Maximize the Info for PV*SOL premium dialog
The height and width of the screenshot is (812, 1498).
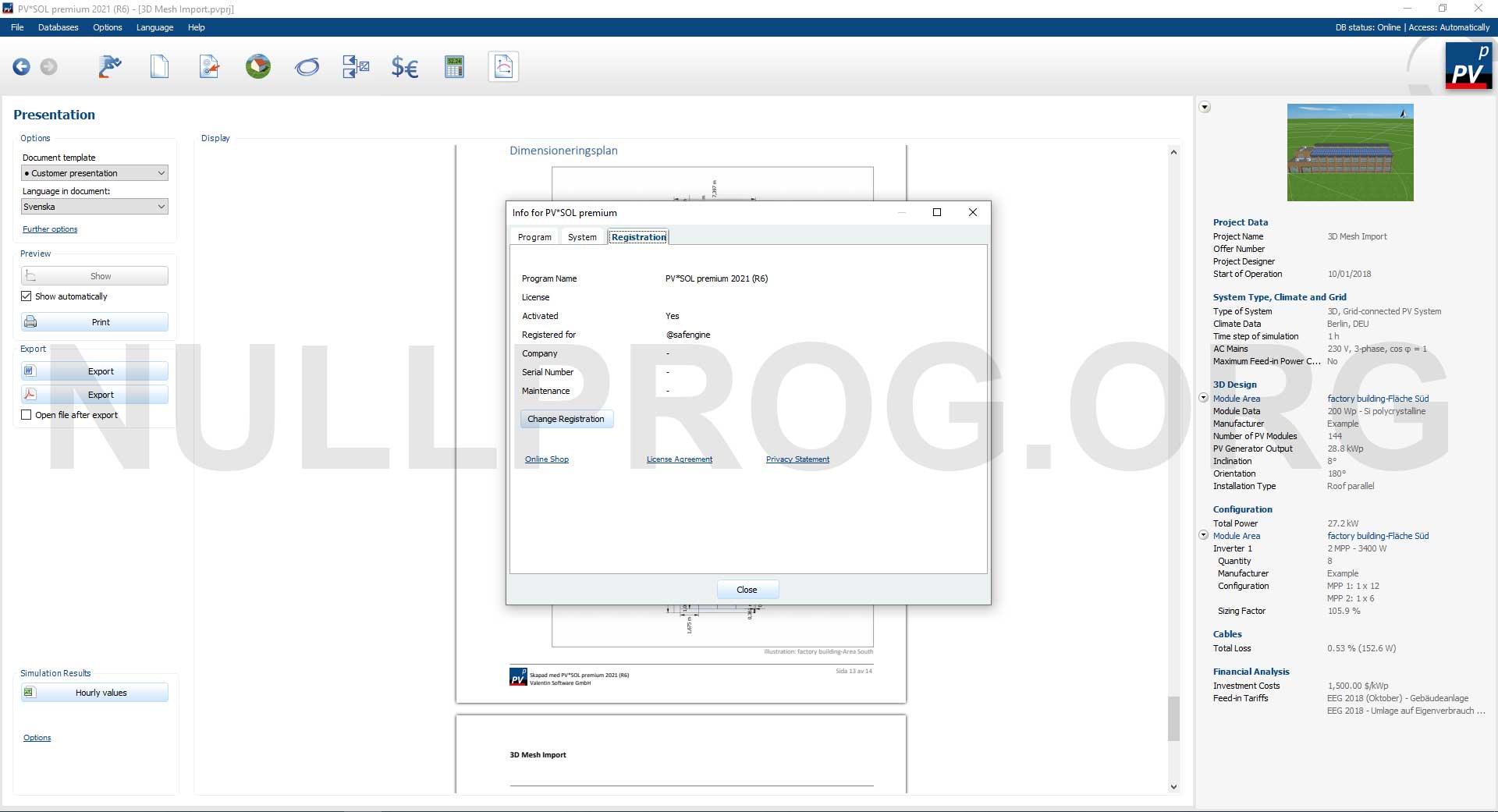(x=937, y=212)
